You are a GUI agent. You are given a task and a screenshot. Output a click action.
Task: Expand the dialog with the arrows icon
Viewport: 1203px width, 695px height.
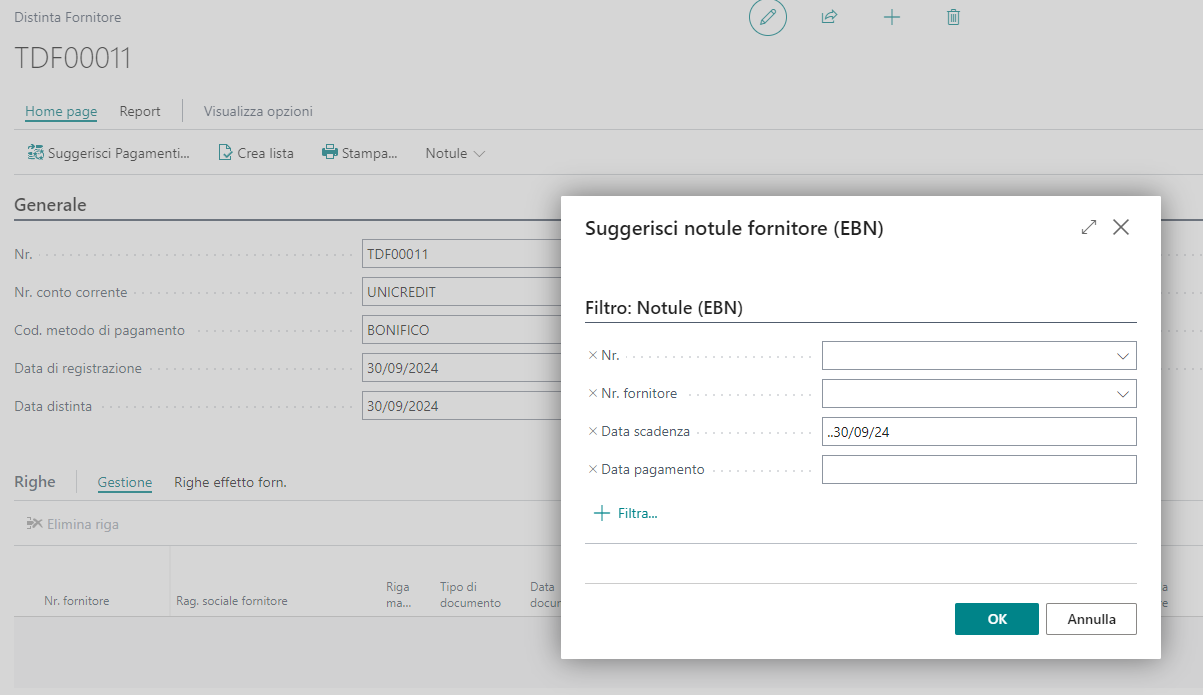coord(1089,227)
